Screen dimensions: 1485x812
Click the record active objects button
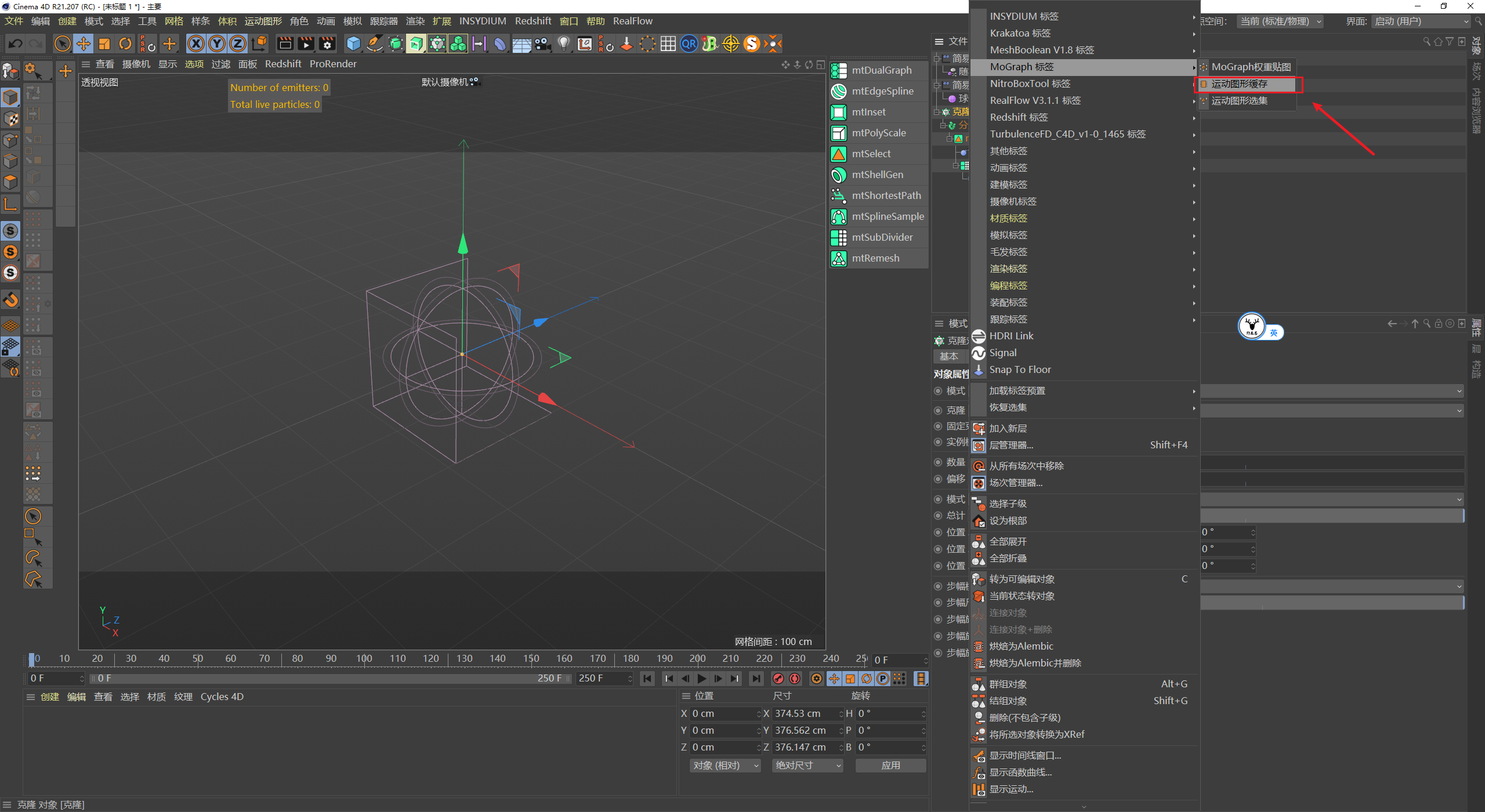click(778, 679)
